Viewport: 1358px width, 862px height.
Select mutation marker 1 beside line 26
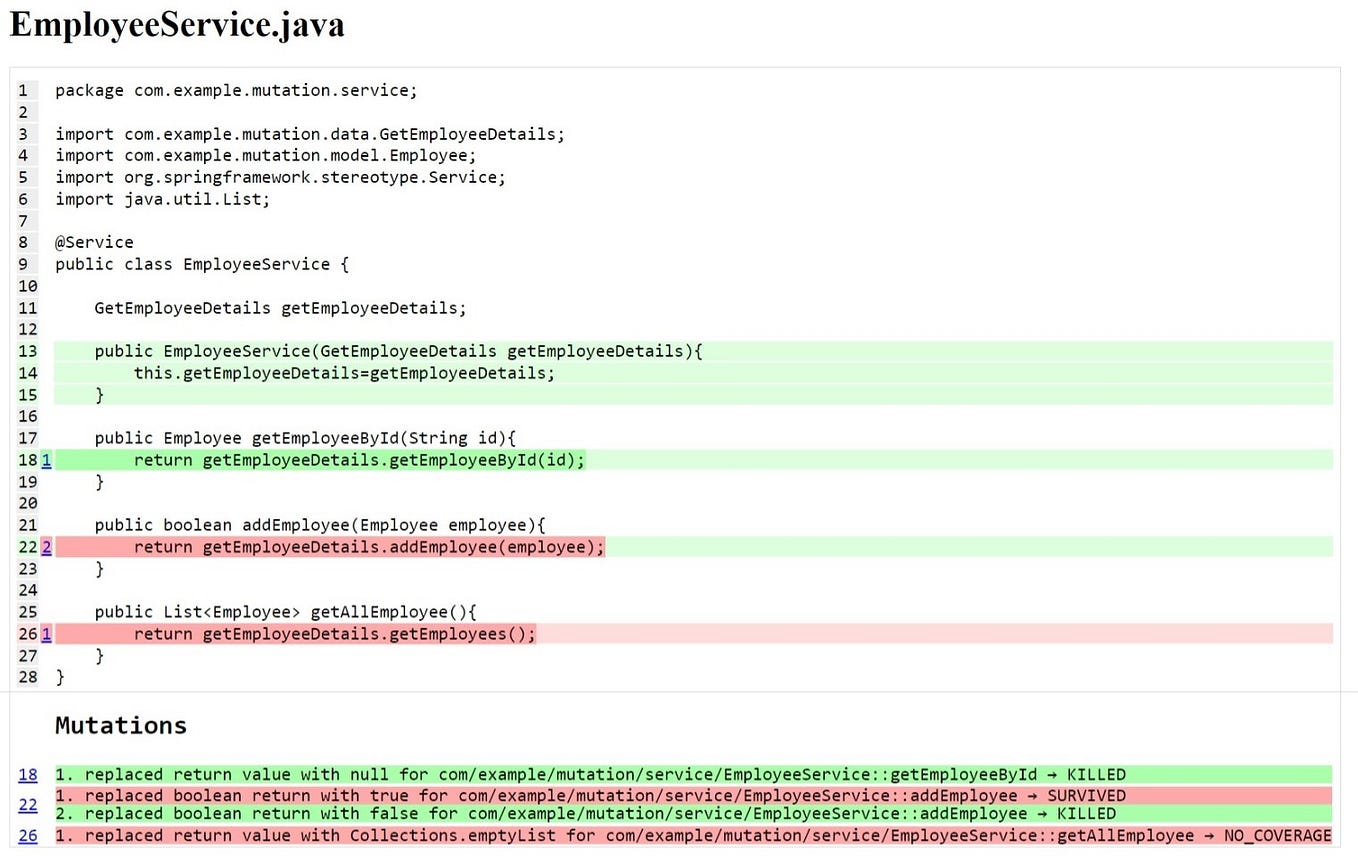tap(45, 633)
